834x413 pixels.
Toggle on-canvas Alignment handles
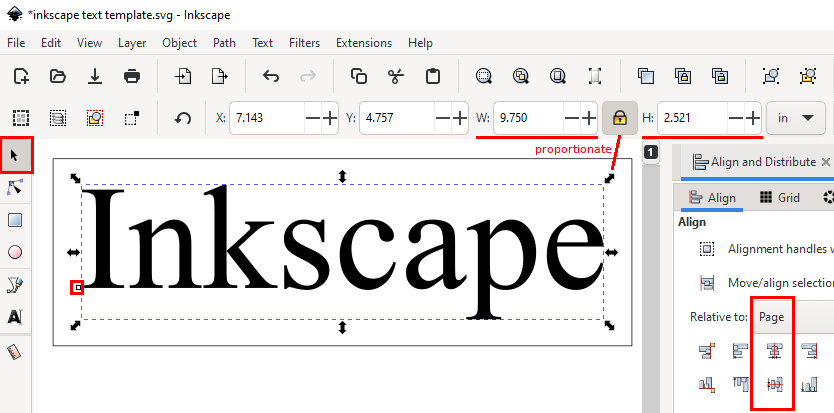pos(707,249)
